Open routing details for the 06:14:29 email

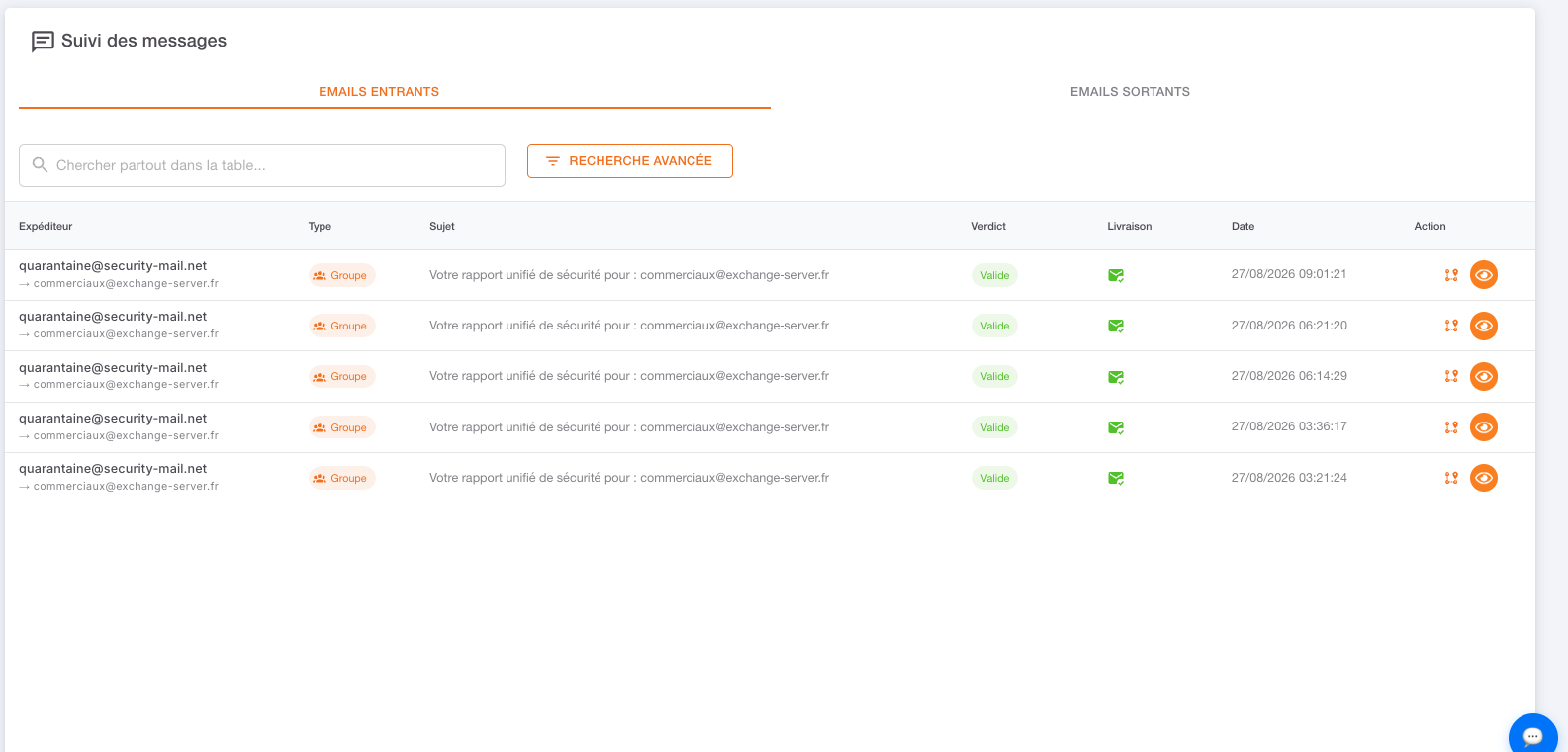(x=1451, y=376)
